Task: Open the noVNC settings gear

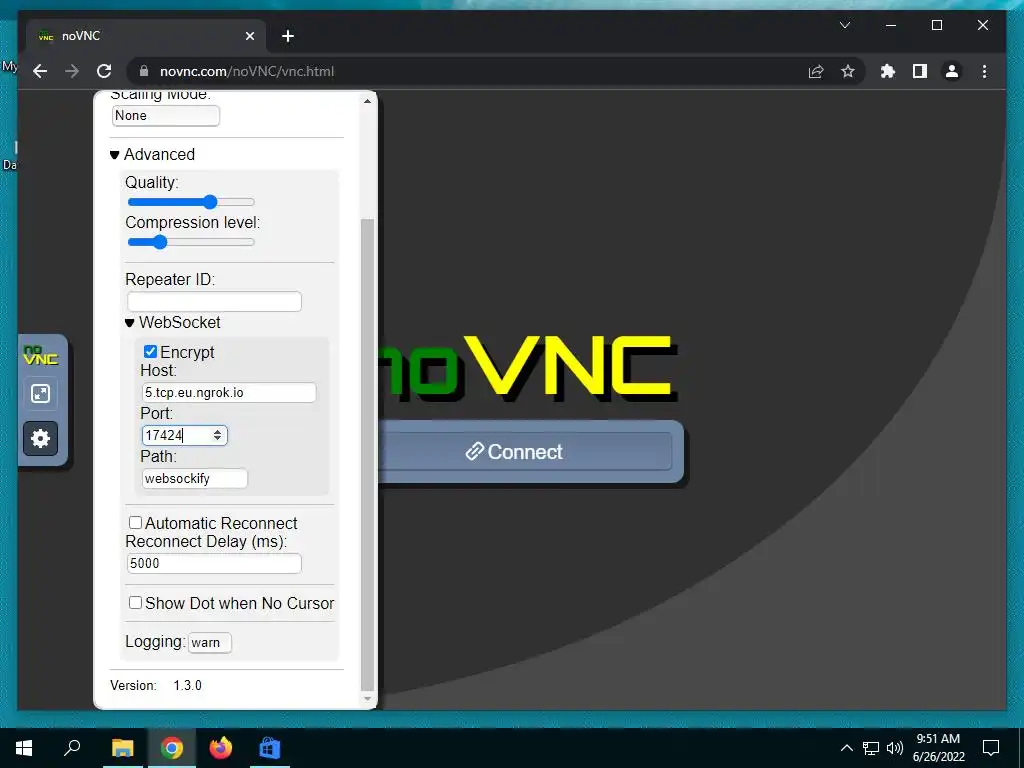Action: coord(40,438)
